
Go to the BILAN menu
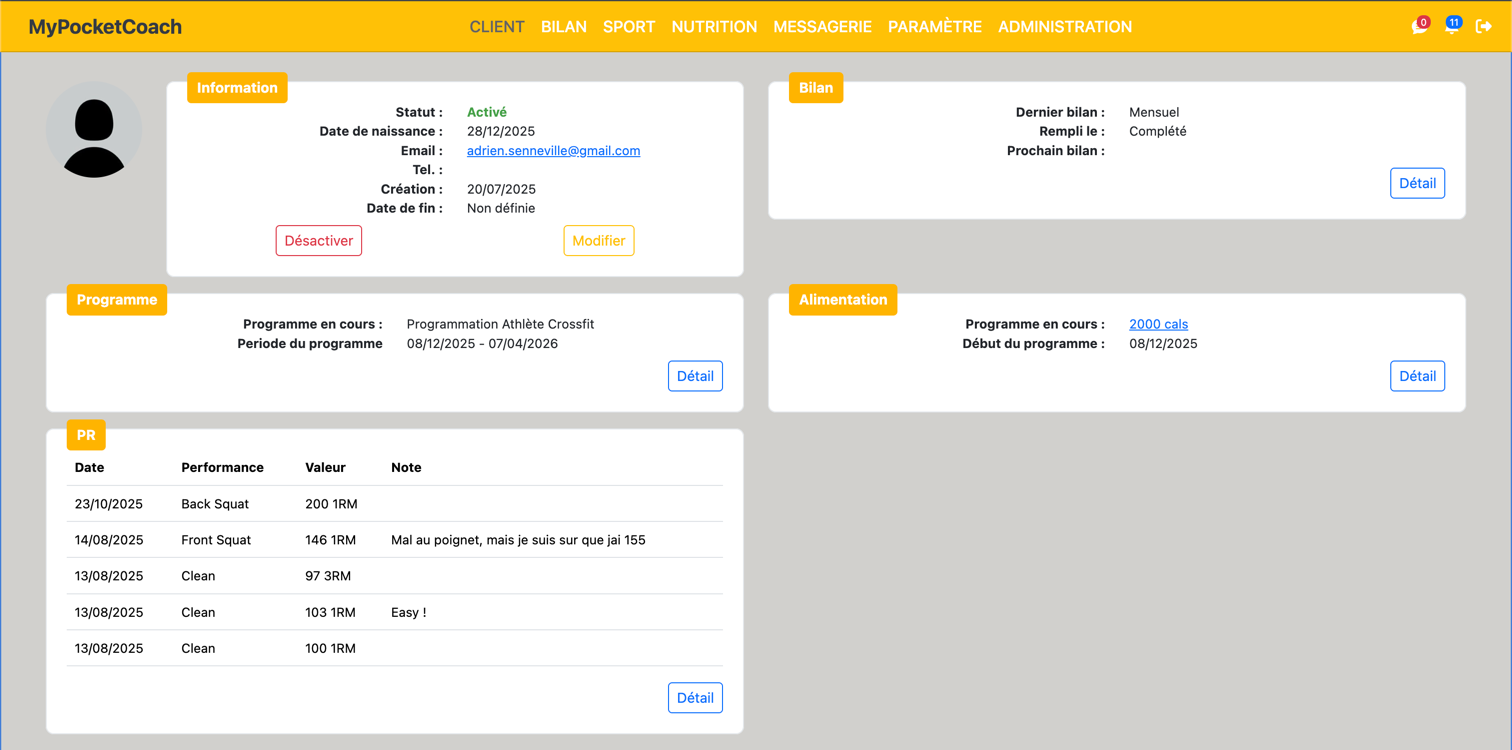[564, 27]
